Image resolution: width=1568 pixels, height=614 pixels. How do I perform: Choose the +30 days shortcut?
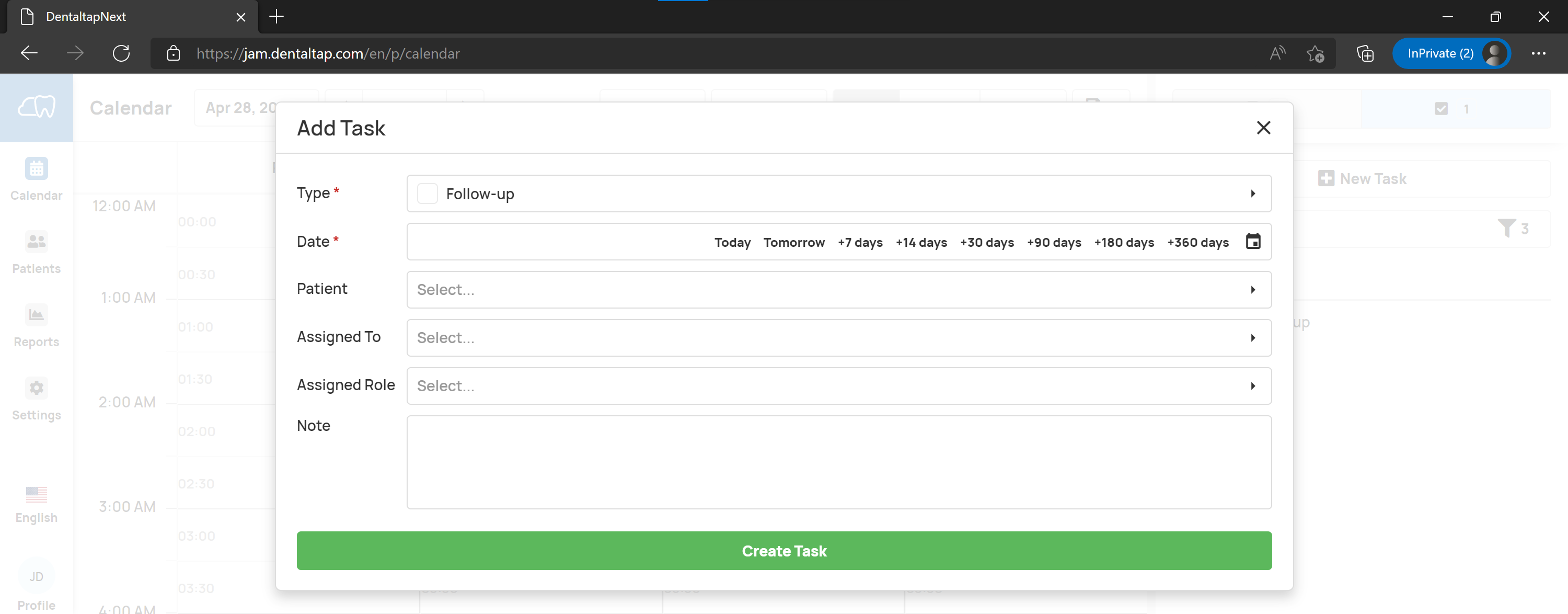click(x=987, y=243)
